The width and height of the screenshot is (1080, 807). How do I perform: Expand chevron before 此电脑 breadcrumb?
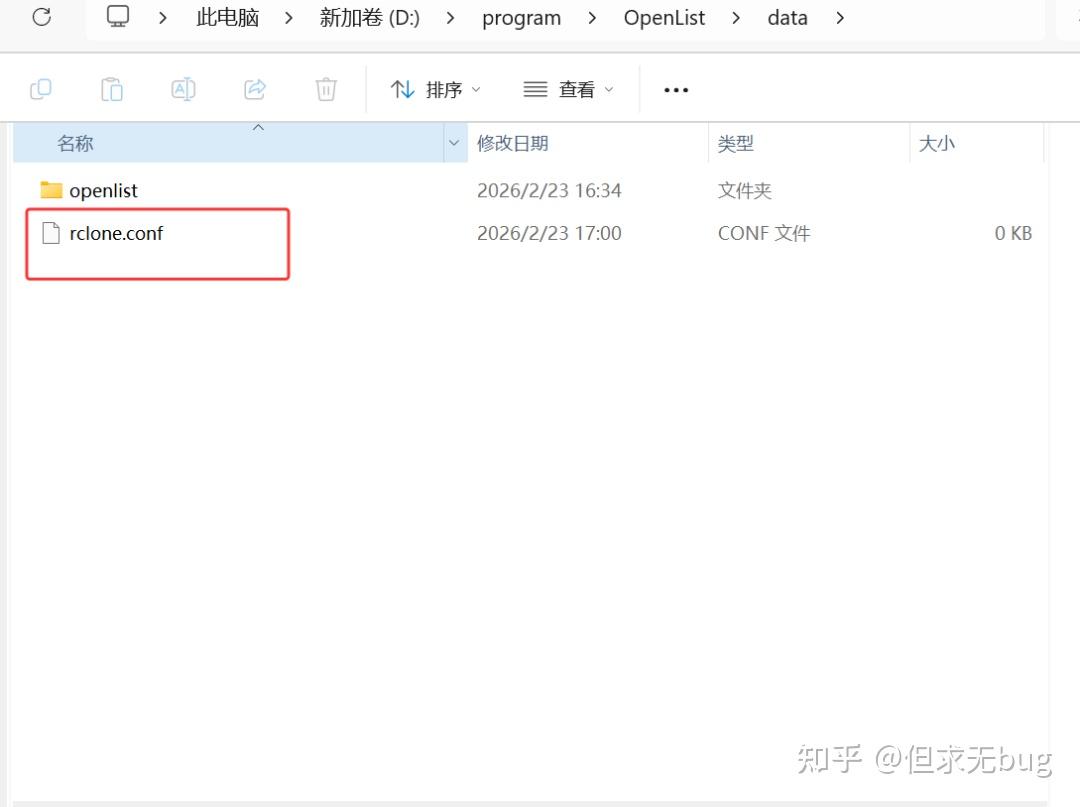pos(163,18)
